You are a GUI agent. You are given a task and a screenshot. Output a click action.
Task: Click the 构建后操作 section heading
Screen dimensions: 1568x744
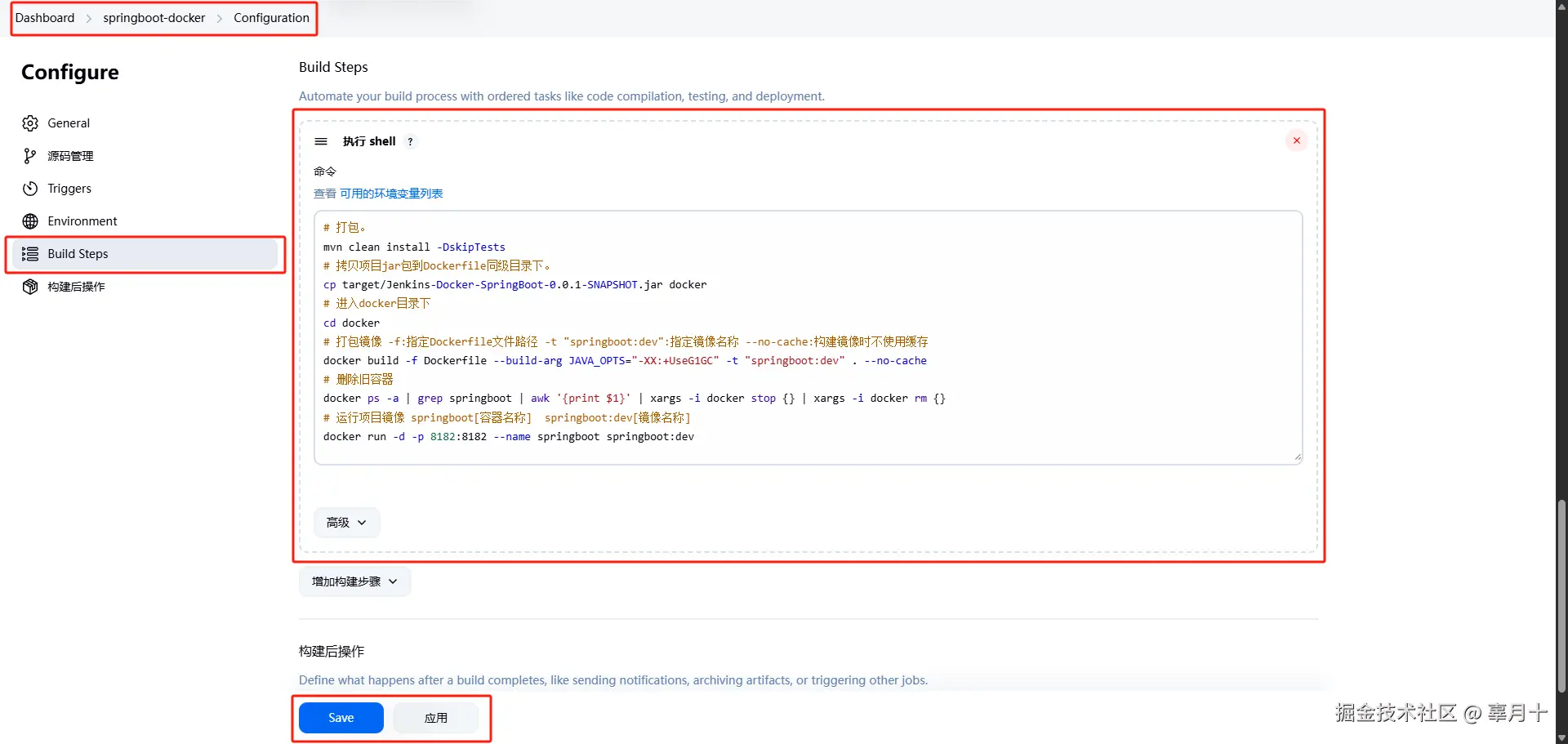pos(332,651)
